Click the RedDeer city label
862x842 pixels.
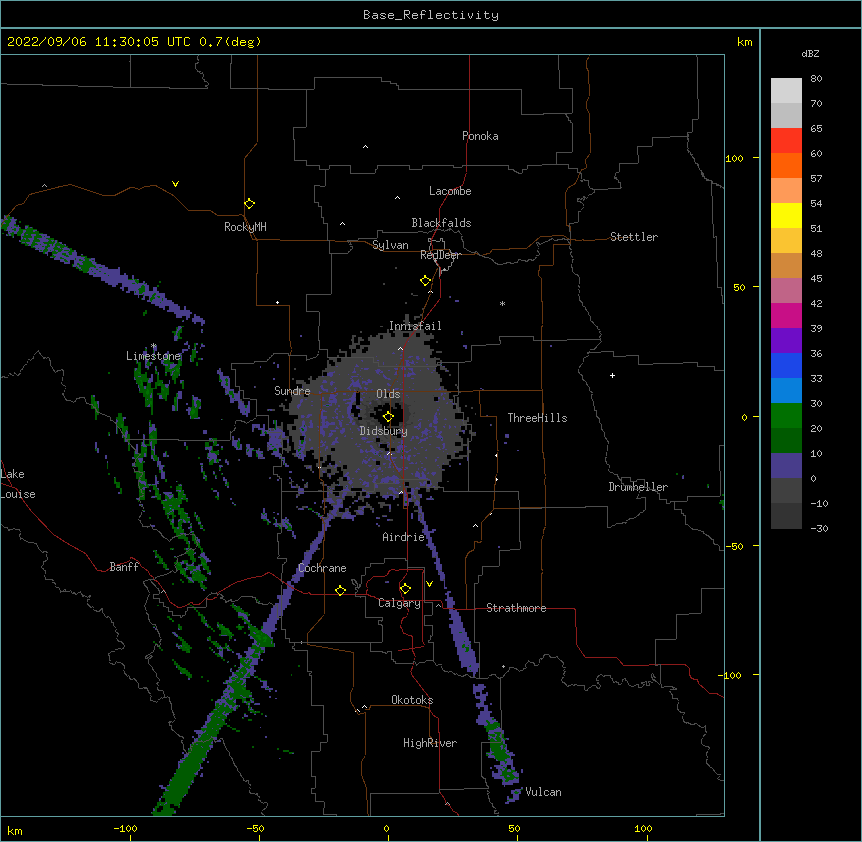click(440, 255)
